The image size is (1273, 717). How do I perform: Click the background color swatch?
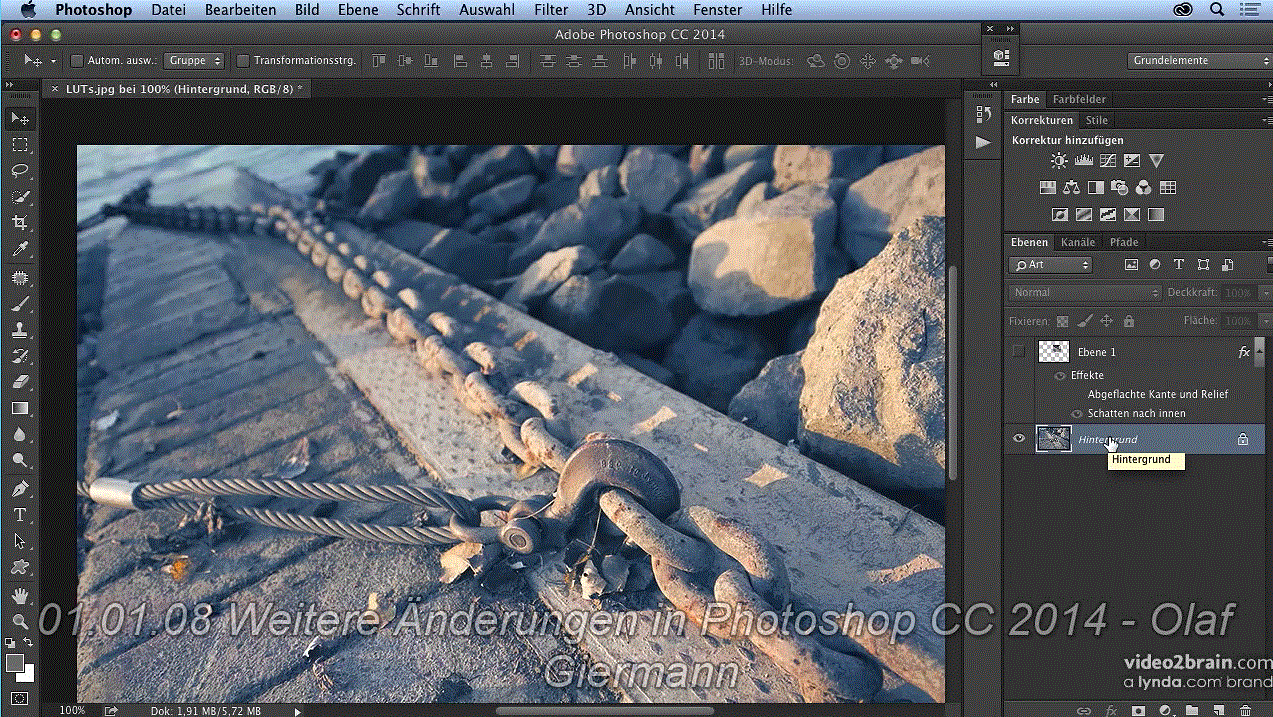[x=27, y=675]
